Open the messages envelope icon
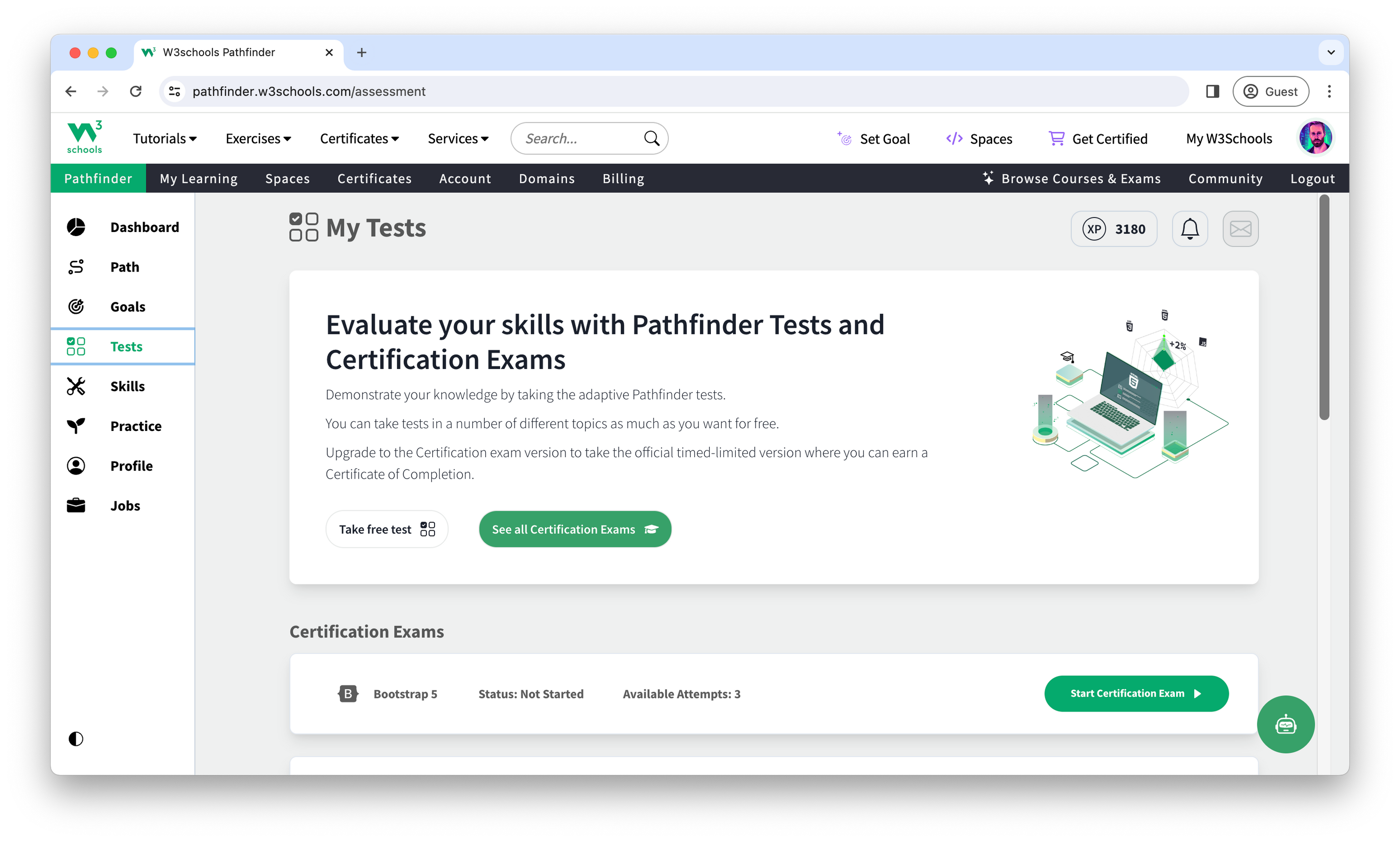This screenshot has width=1400, height=842. [1241, 229]
